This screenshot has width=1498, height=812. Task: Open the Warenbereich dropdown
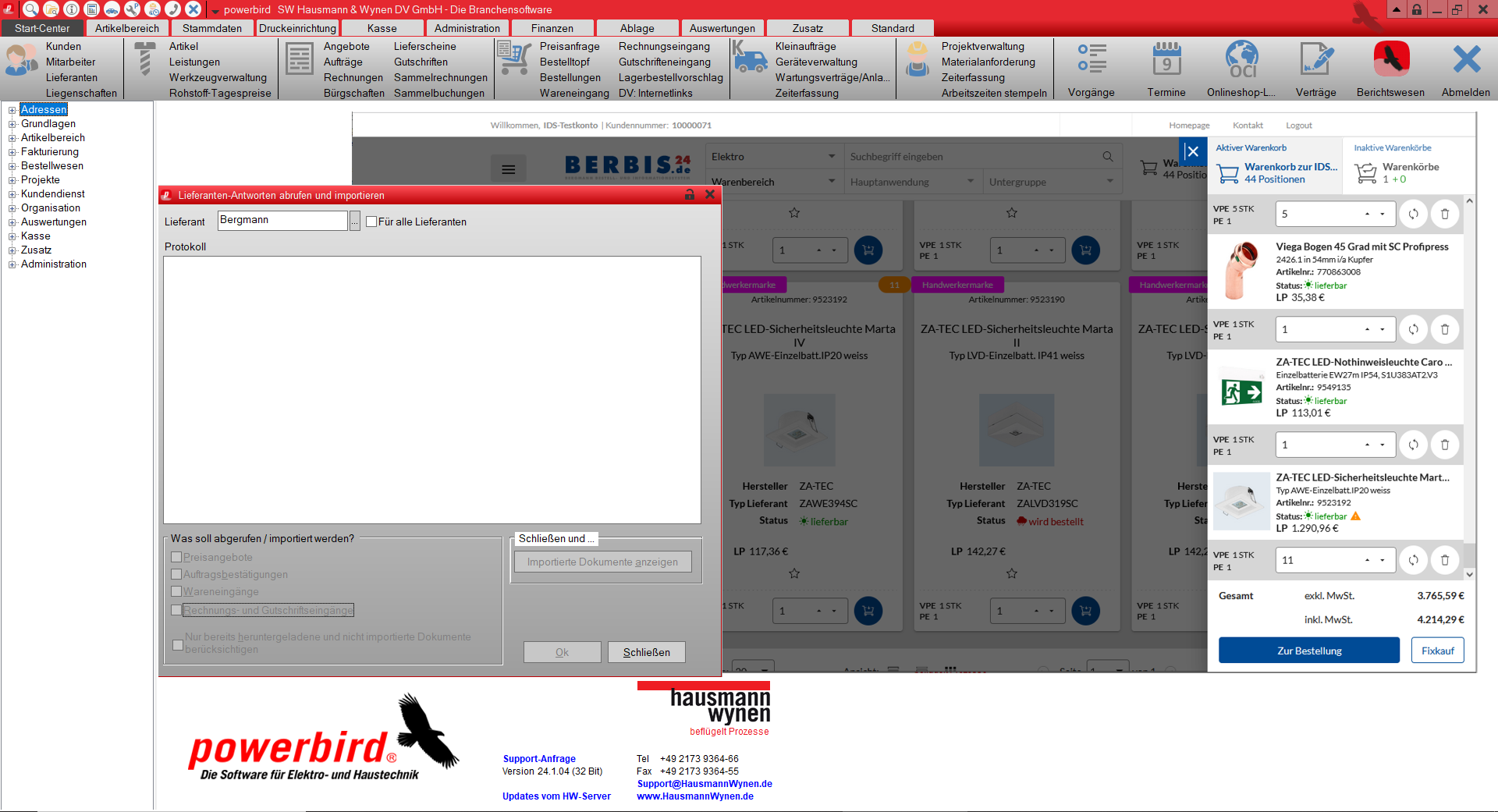click(x=772, y=182)
